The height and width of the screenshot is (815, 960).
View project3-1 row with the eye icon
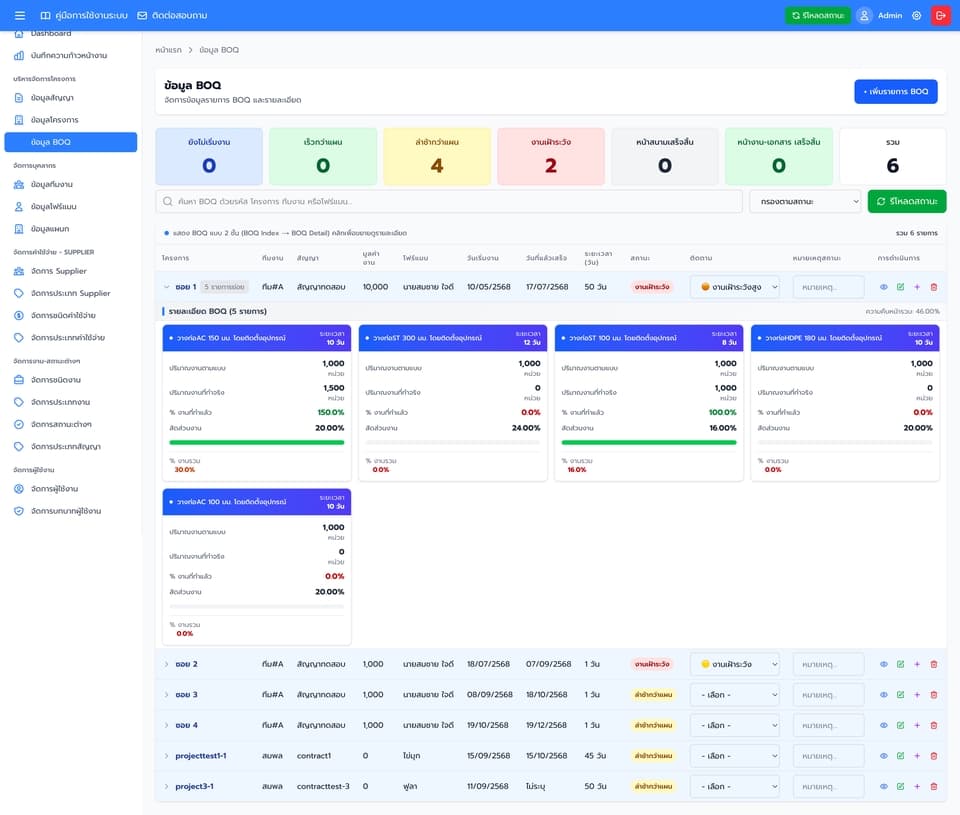tap(883, 786)
